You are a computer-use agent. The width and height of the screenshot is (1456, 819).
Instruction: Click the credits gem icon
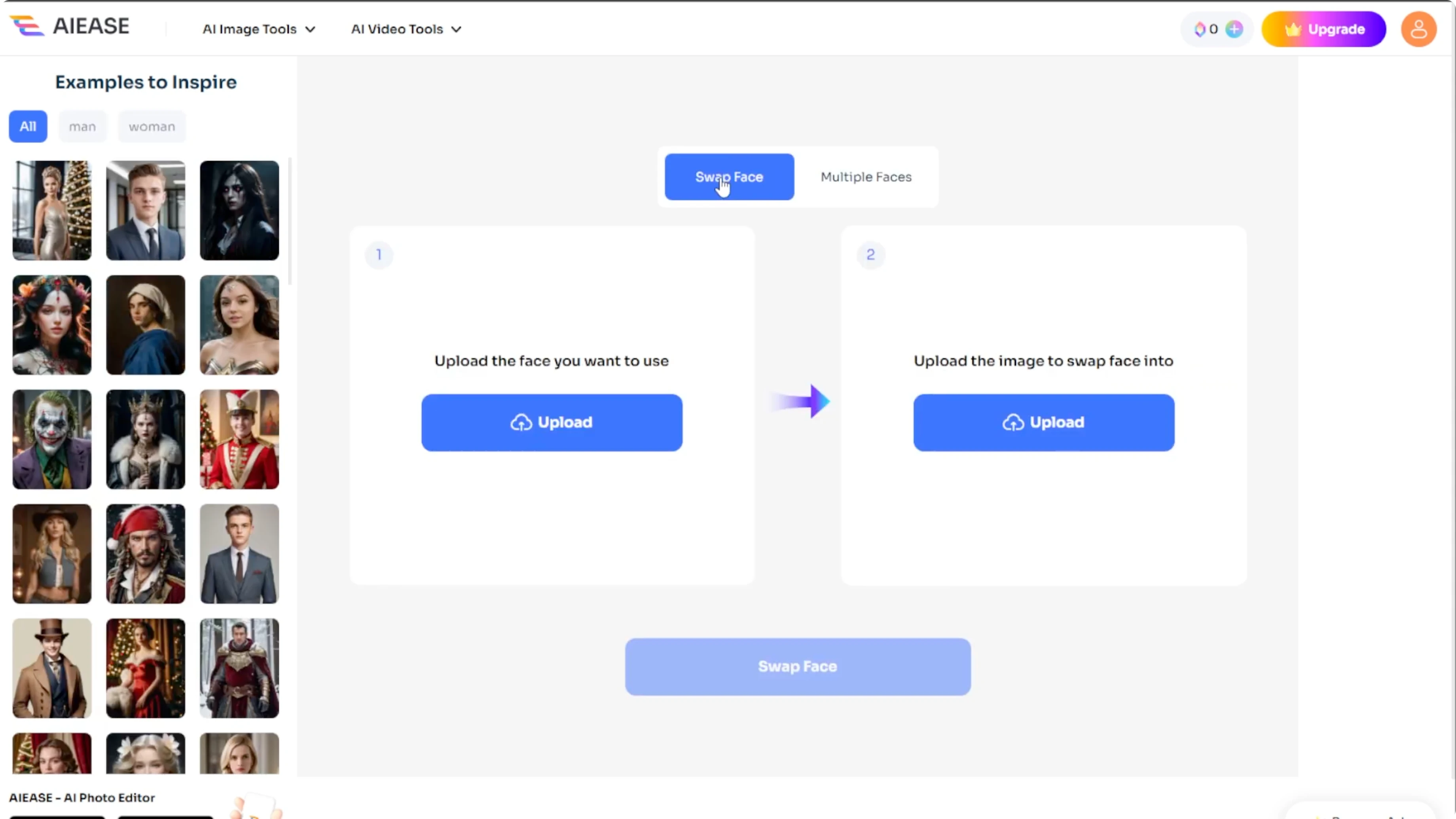1199,29
